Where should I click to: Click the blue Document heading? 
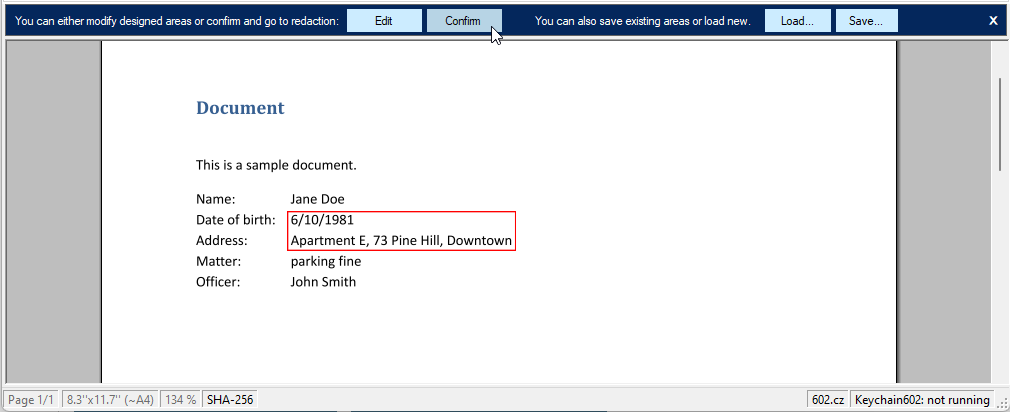pos(240,108)
